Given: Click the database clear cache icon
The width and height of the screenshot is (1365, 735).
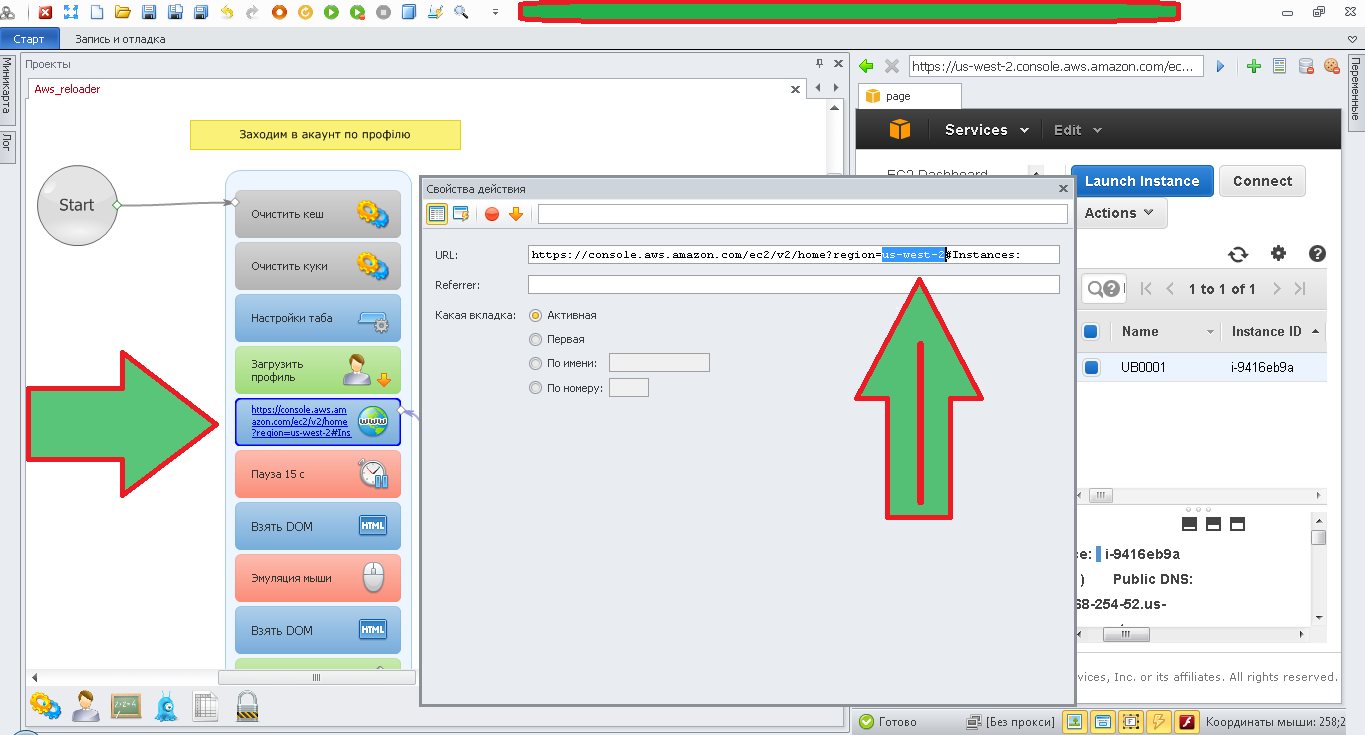Looking at the screenshot, I should click(x=1306, y=66).
